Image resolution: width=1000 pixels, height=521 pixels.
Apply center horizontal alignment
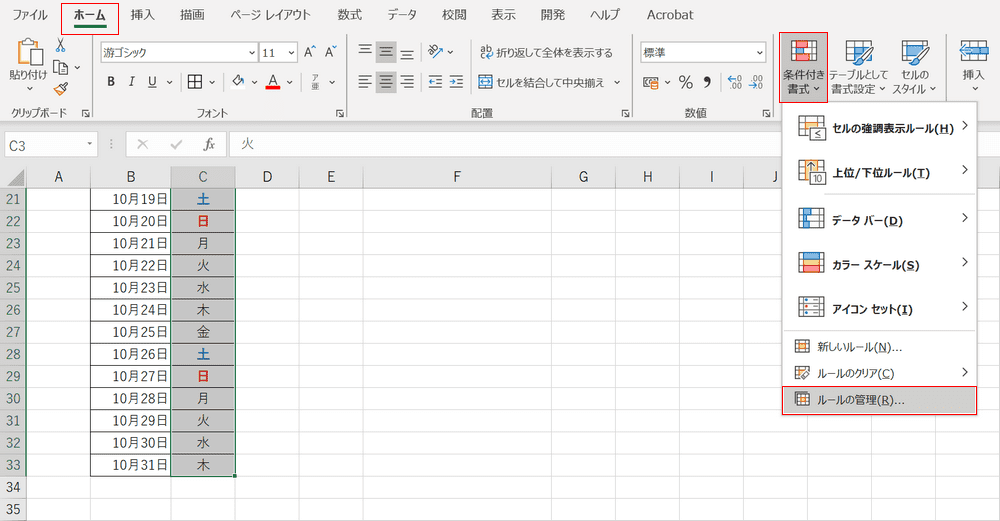tap(386, 82)
